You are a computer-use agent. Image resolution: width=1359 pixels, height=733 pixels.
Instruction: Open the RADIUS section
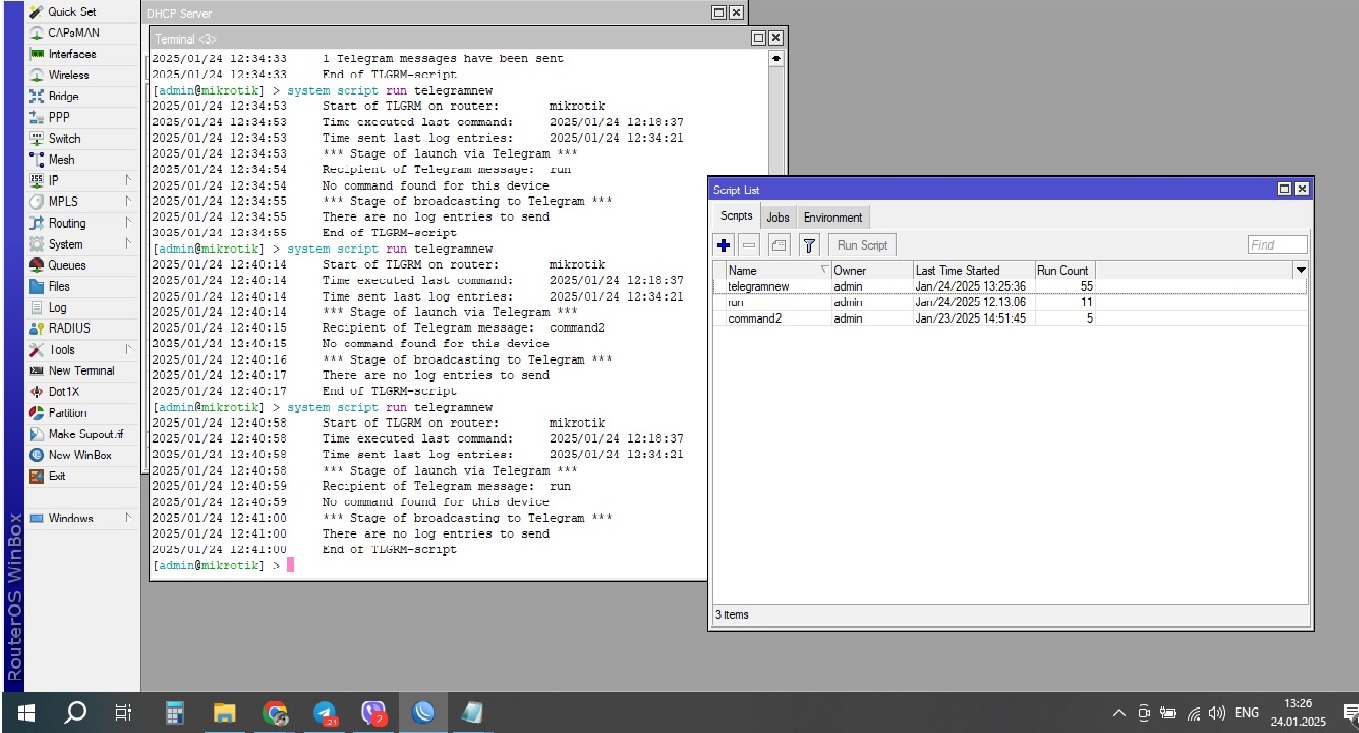(x=69, y=328)
